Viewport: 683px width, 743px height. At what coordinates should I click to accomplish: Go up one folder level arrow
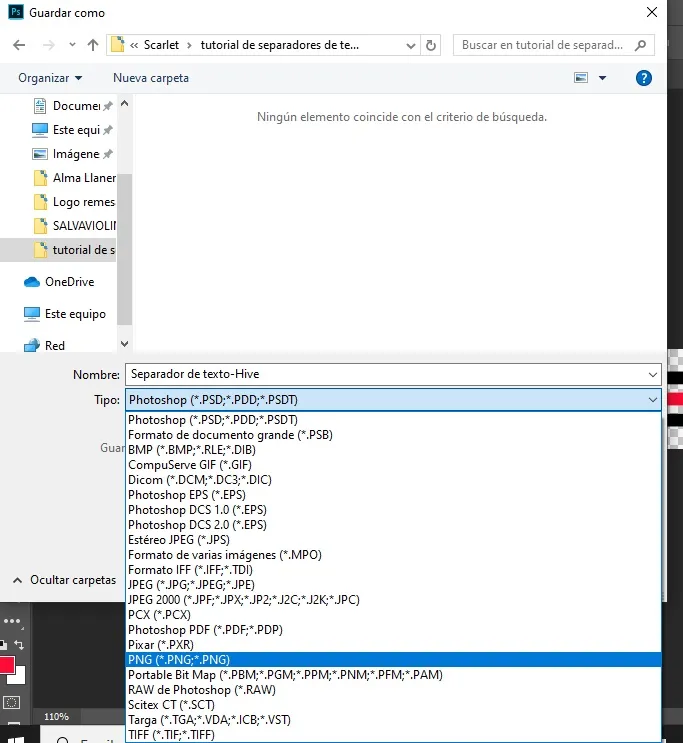[93, 45]
